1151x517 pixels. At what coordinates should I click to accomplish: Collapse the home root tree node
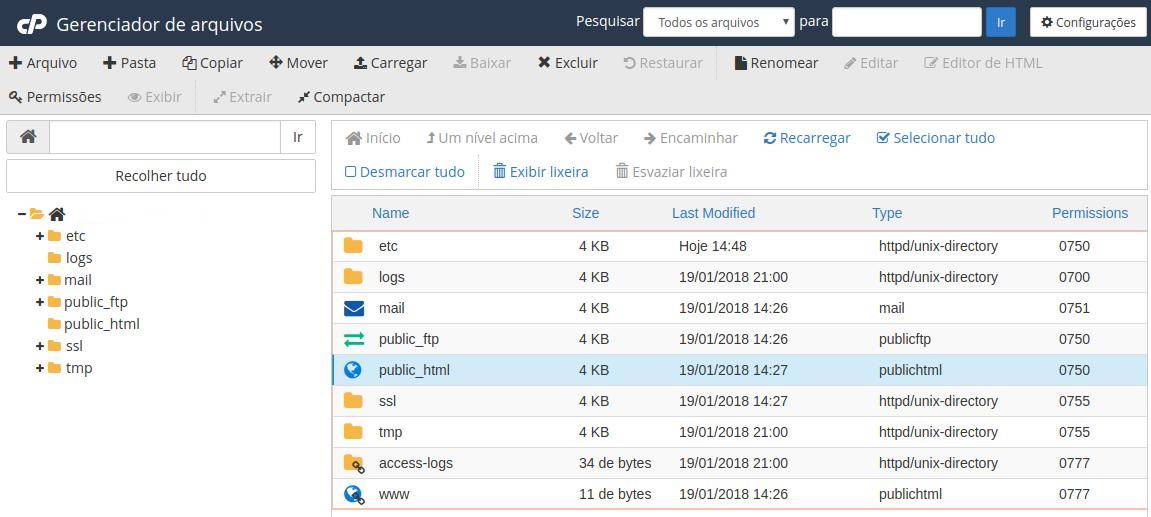tap(21, 214)
